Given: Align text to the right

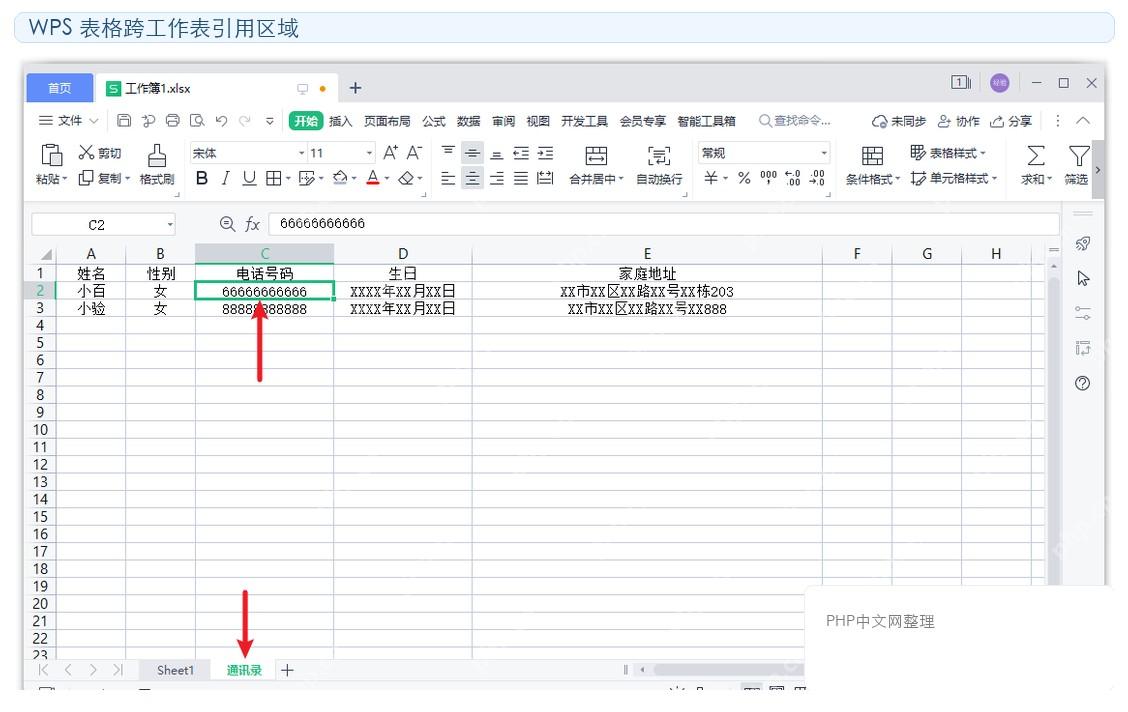Looking at the screenshot, I should point(496,178).
